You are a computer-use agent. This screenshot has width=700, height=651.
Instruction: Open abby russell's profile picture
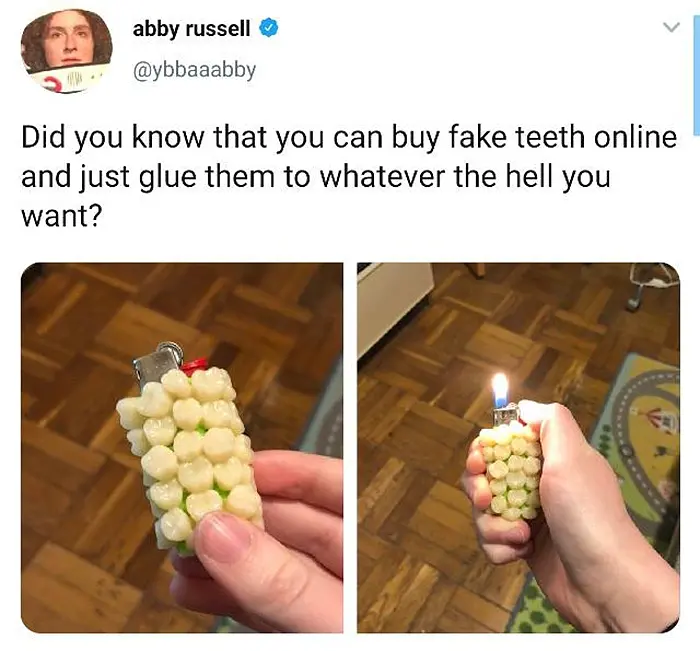click(67, 50)
